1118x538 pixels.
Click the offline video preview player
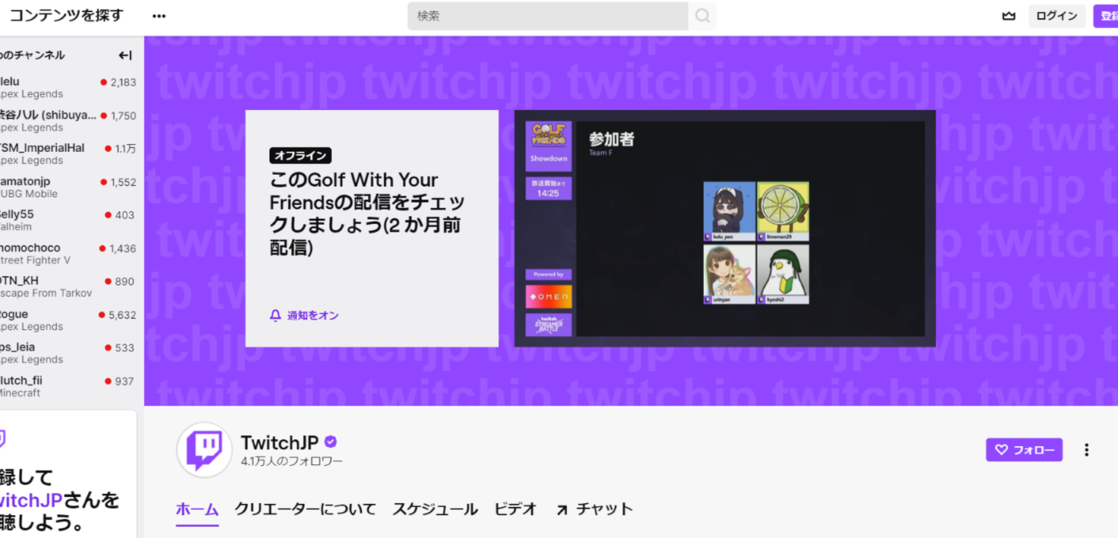724,228
